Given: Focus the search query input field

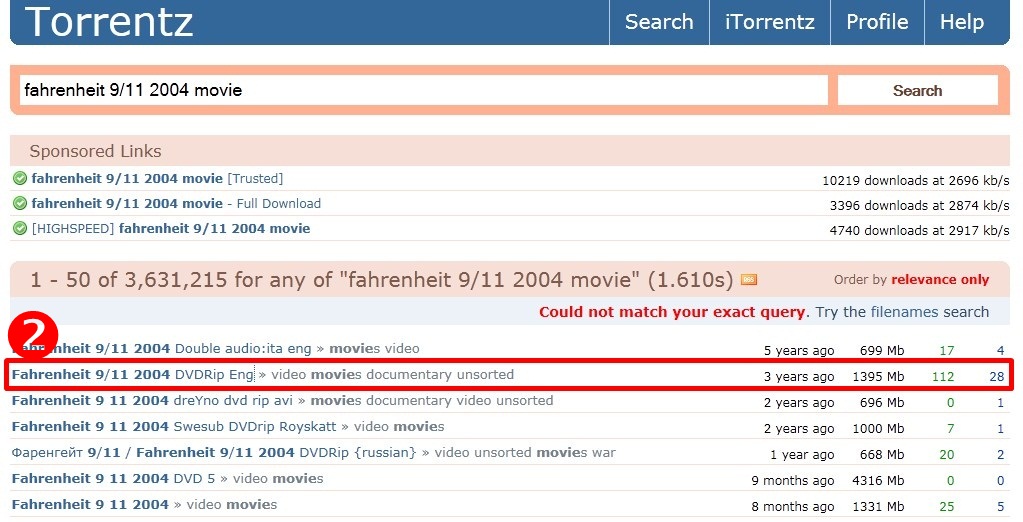Looking at the screenshot, I should [424, 90].
